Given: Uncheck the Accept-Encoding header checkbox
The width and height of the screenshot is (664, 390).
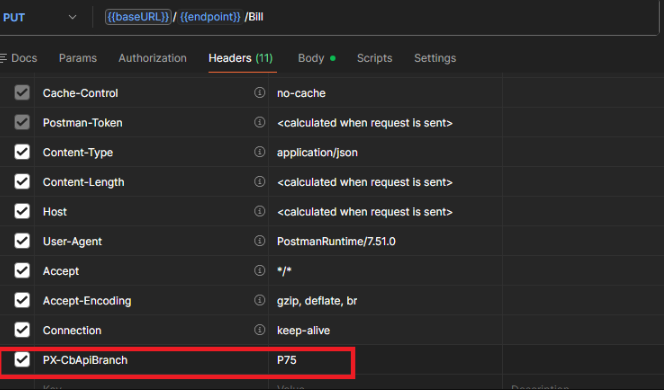Looking at the screenshot, I should [22, 300].
